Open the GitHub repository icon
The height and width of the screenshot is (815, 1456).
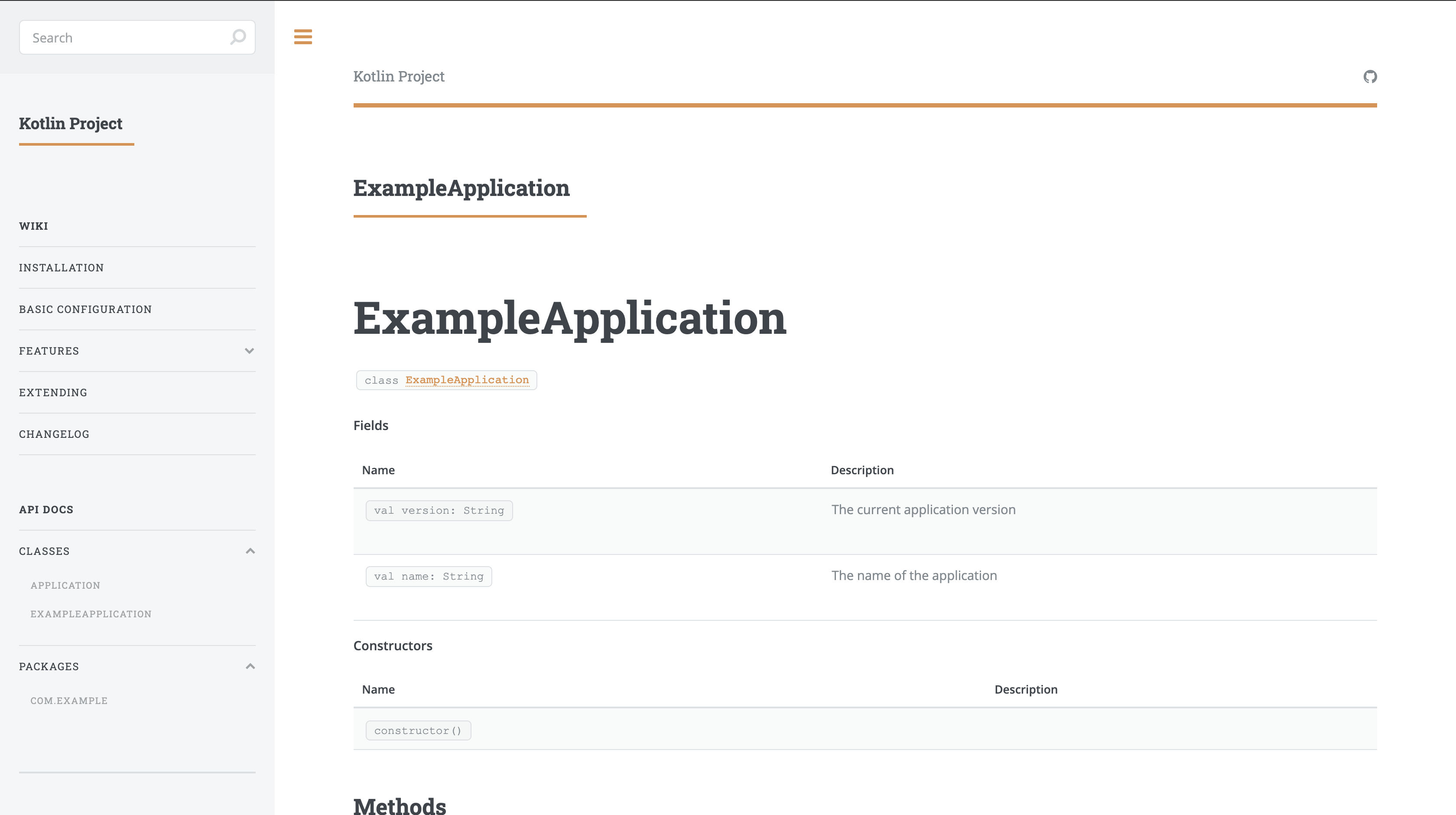[x=1370, y=76]
